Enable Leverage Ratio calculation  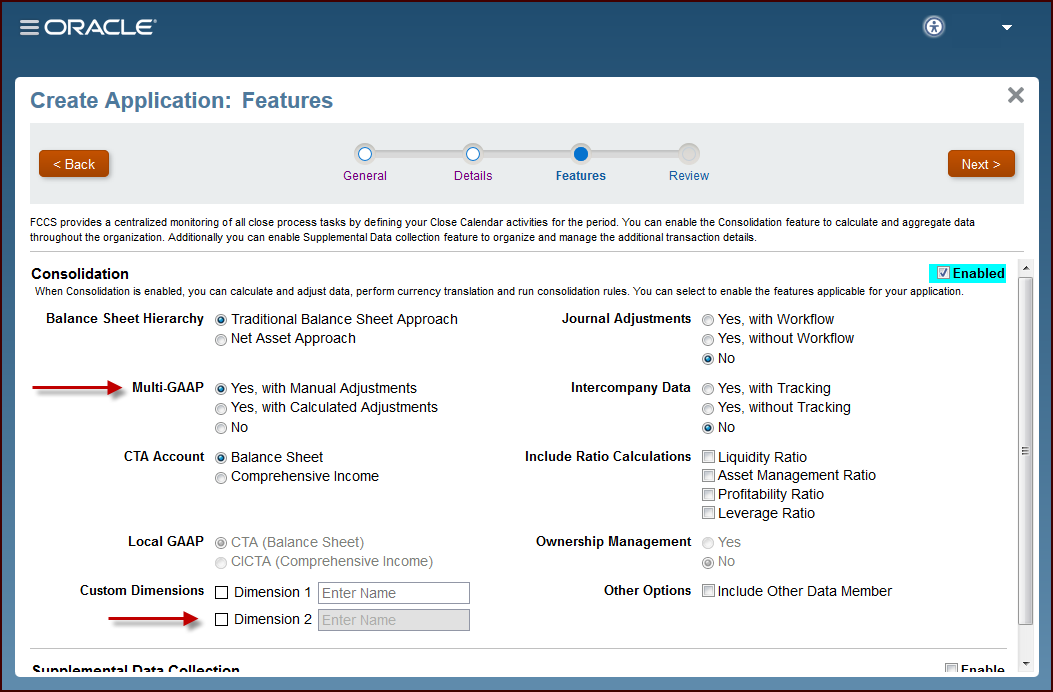[x=708, y=513]
